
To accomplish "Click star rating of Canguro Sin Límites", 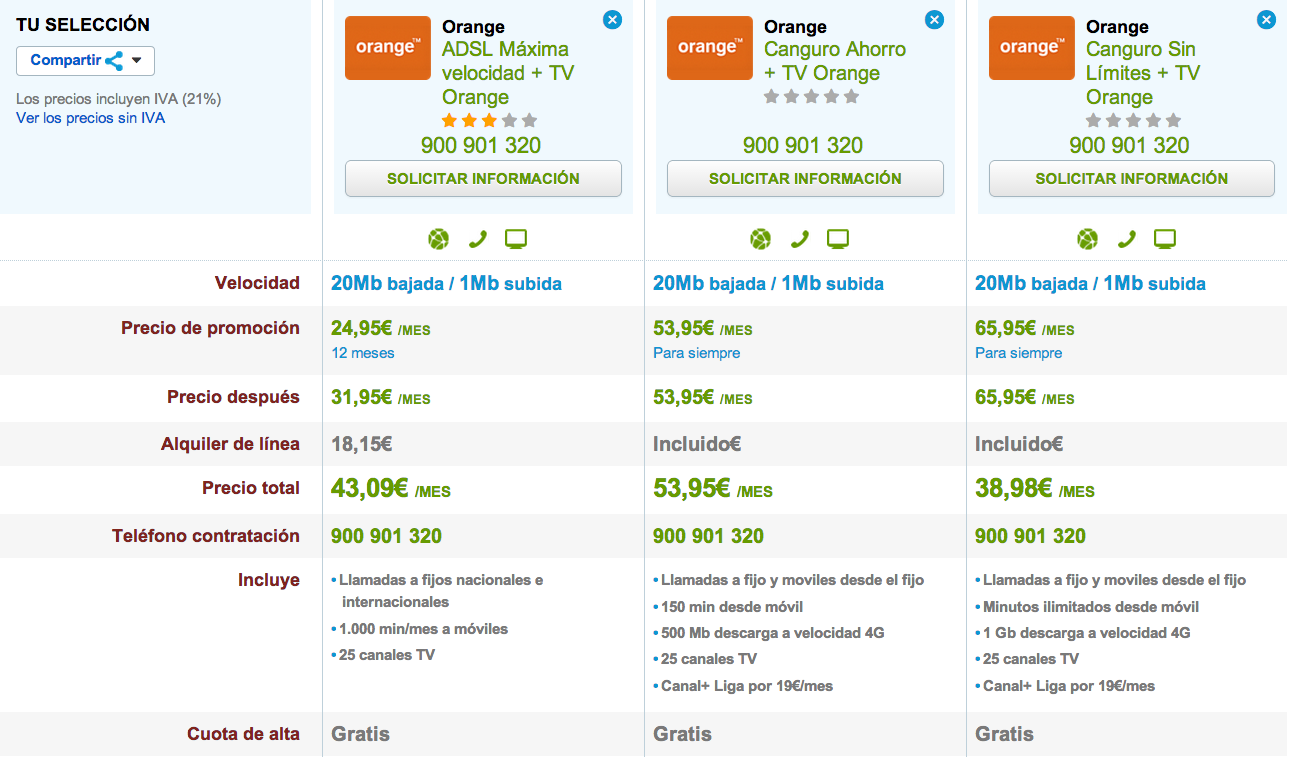I will click(1134, 121).
